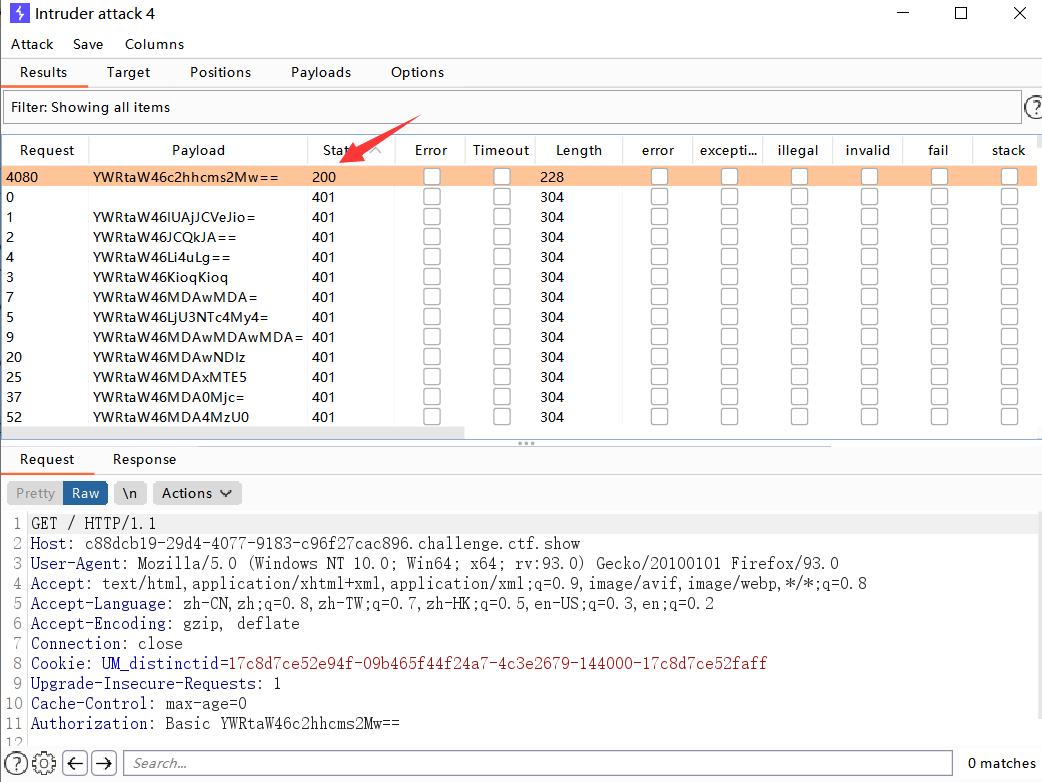Toggle fail checkbox in row 4080
1042x782 pixels.
[939, 177]
